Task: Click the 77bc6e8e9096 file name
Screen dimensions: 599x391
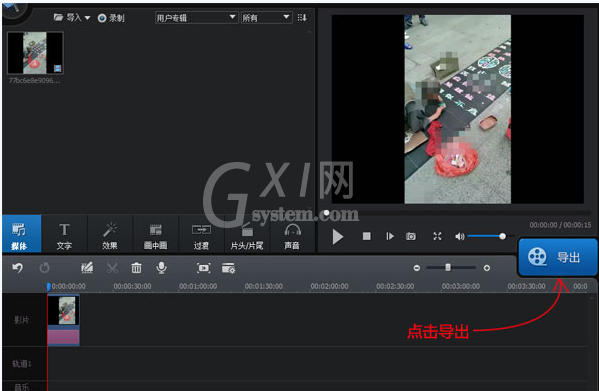Action: pyautogui.click(x=34, y=81)
